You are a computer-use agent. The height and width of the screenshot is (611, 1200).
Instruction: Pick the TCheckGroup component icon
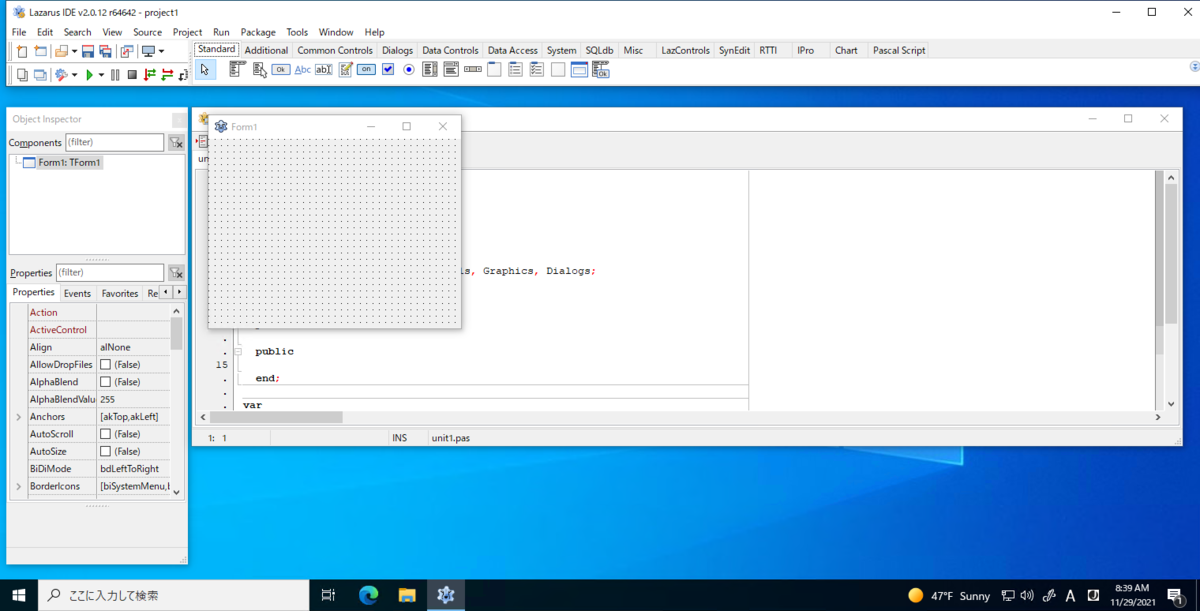point(537,70)
